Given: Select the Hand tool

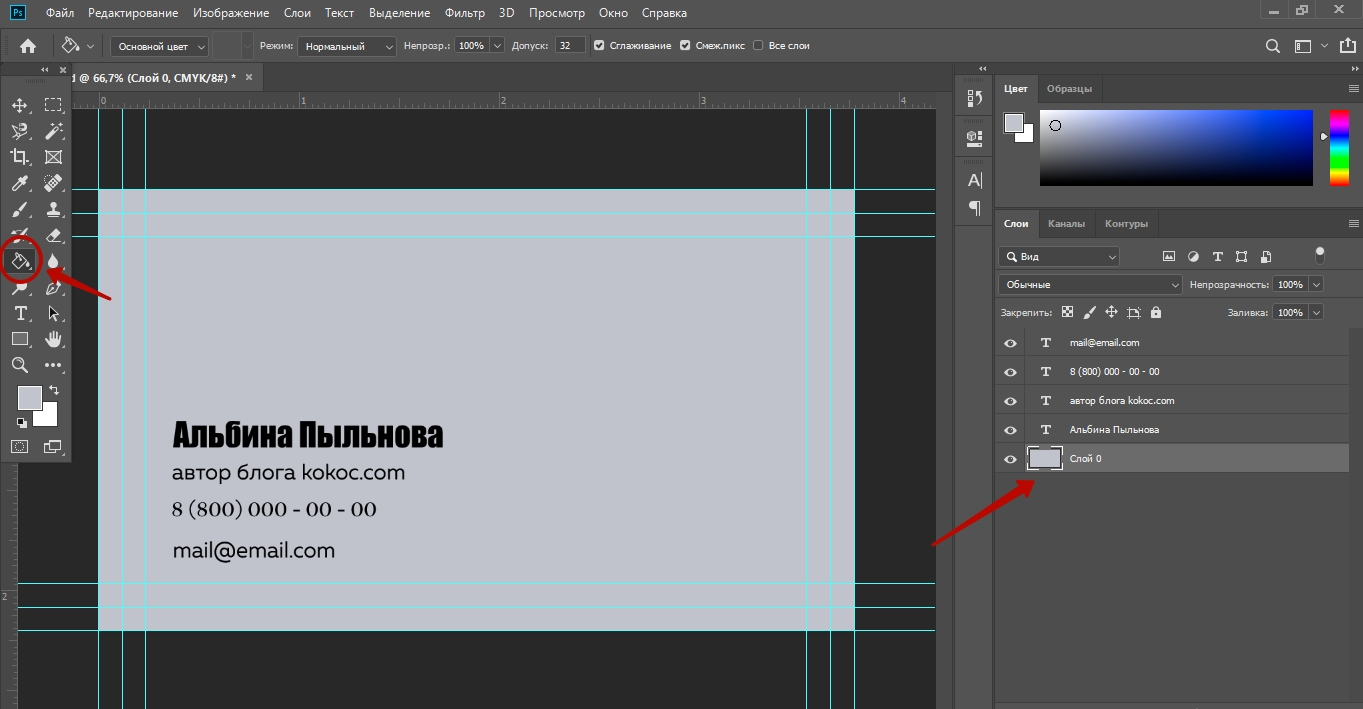Looking at the screenshot, I should pos(53,339).
